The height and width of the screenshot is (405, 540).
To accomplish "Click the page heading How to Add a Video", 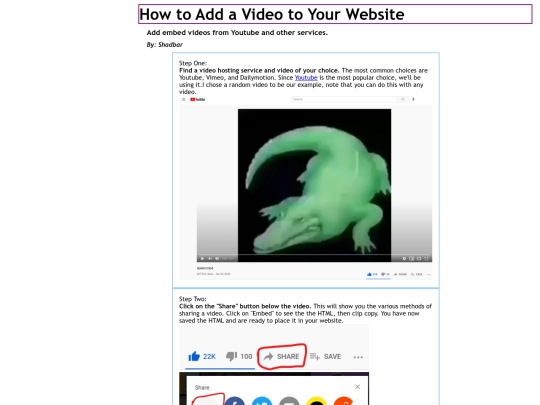I will pos(272,14).
